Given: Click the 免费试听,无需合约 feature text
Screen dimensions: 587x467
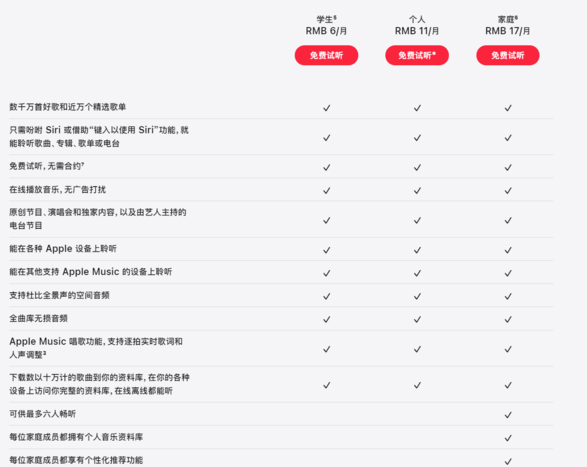Looking at the screenshot, I should pyautogui.click(x=46, y=166).
